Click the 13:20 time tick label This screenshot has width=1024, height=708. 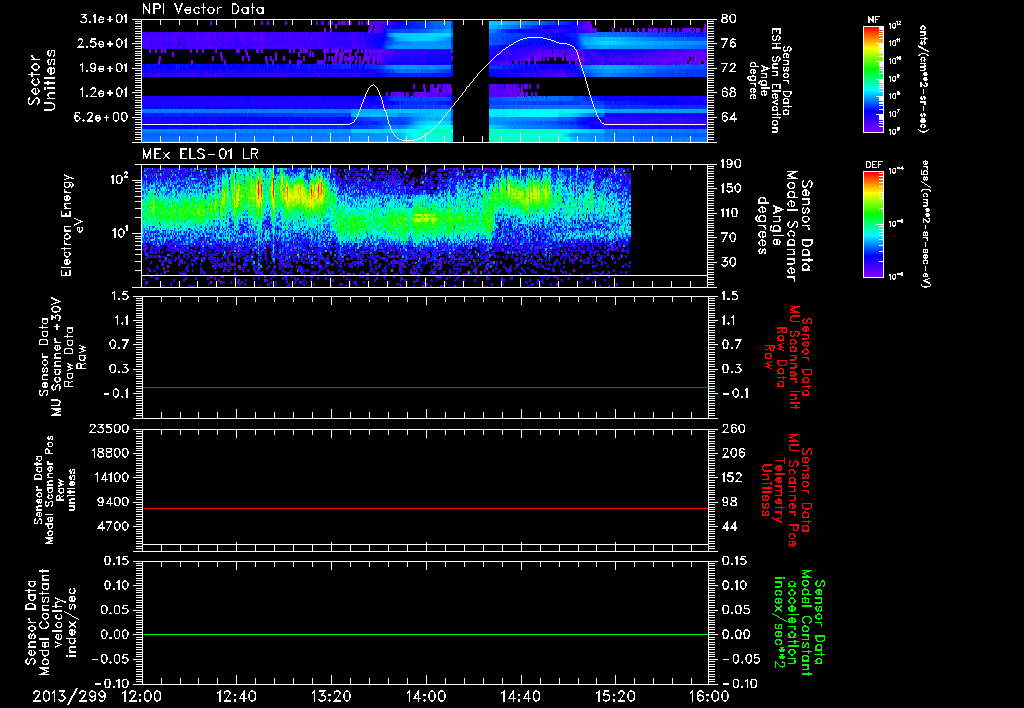(x=331, y=696)
